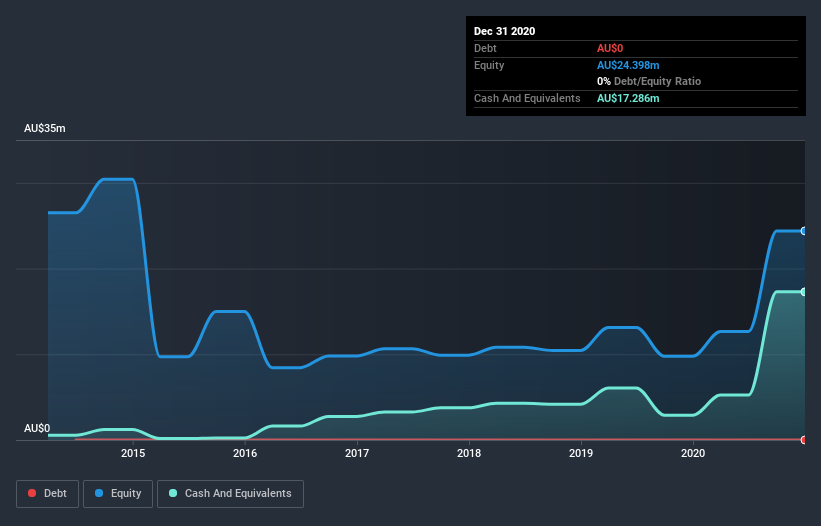The image size is (821, 526).
Task: Click the AU$0 axis label
Action: click(x=37, y=428)
